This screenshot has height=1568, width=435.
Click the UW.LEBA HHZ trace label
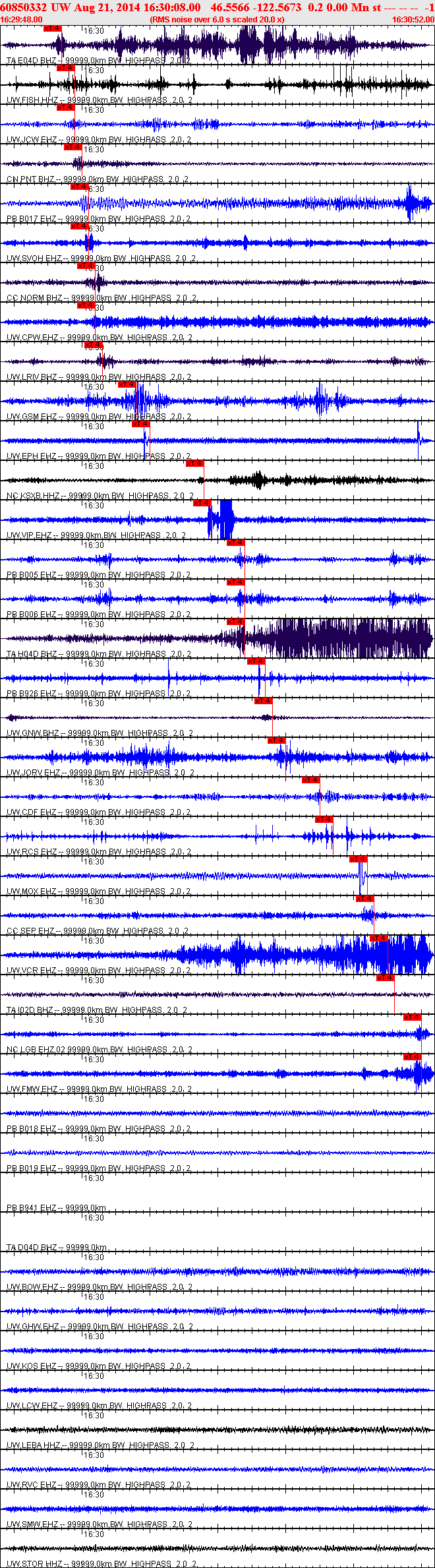pos(100,1445)
